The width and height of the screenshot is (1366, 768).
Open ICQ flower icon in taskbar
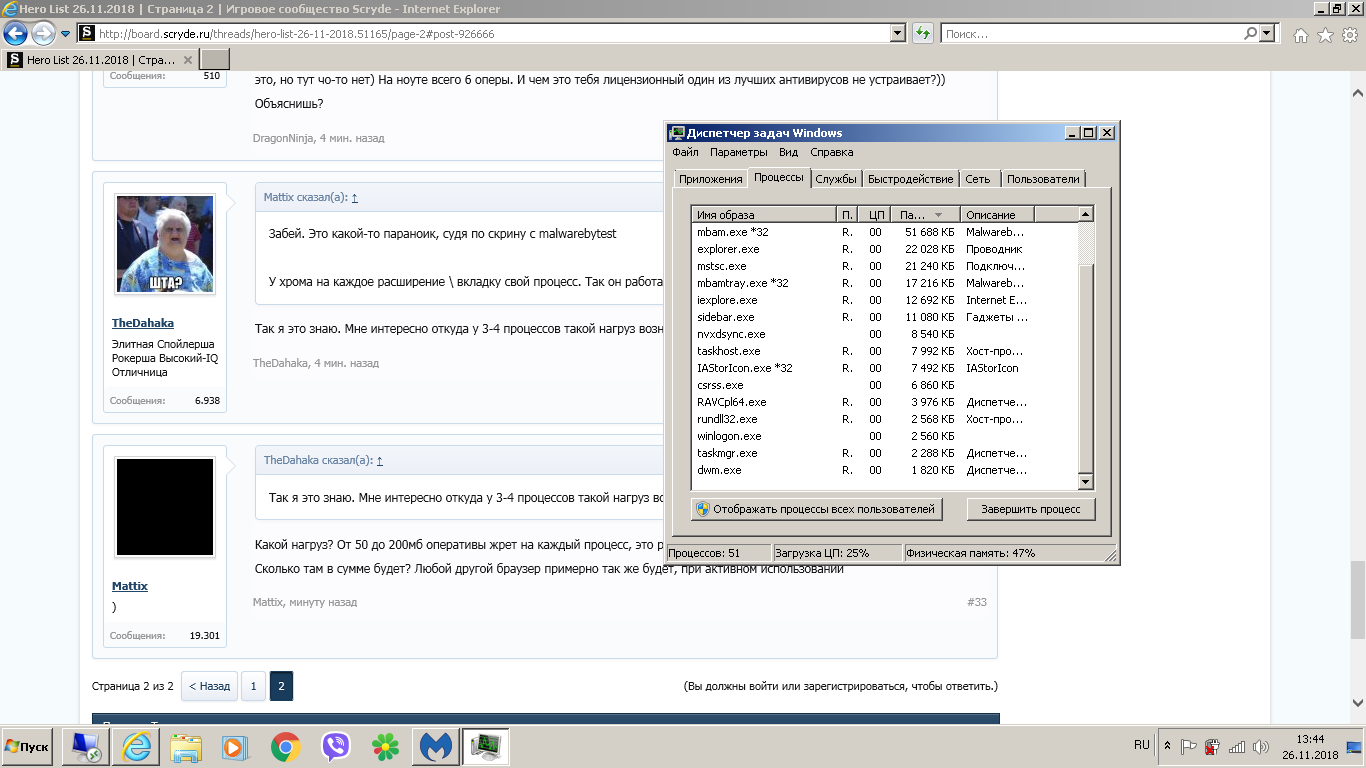click(385, 747)
